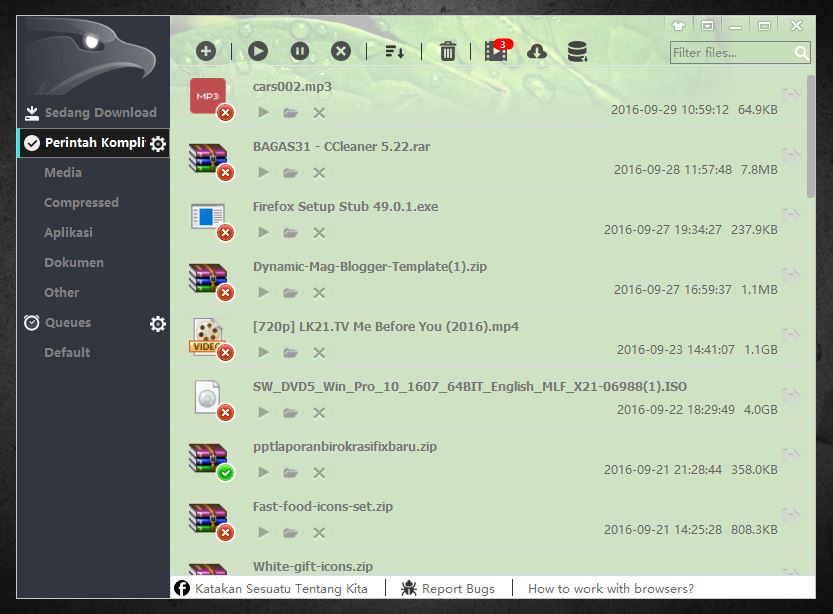Open folder icon for Firefox Setup Stub 49.0.1.exe
The width and height of the screenshot is (833, 614).
290,233
